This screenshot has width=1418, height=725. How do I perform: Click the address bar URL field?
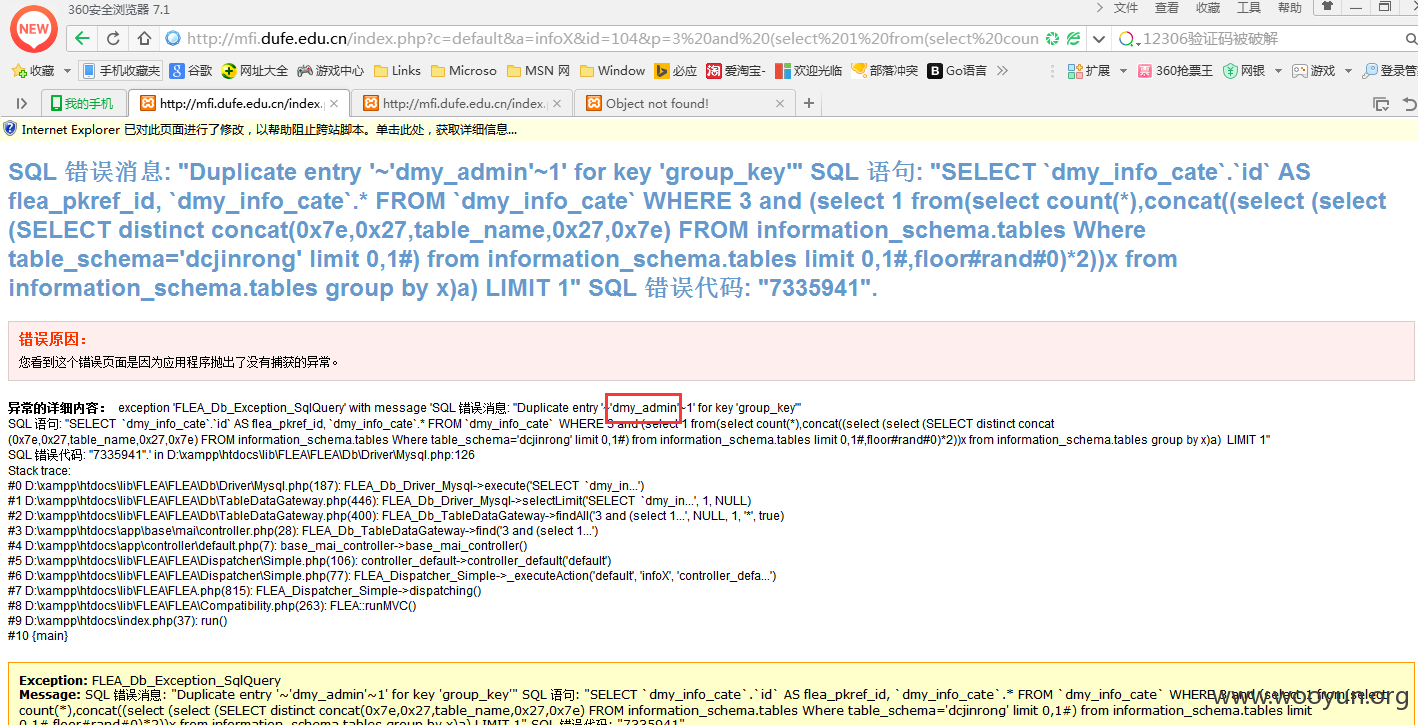point(612,39)
